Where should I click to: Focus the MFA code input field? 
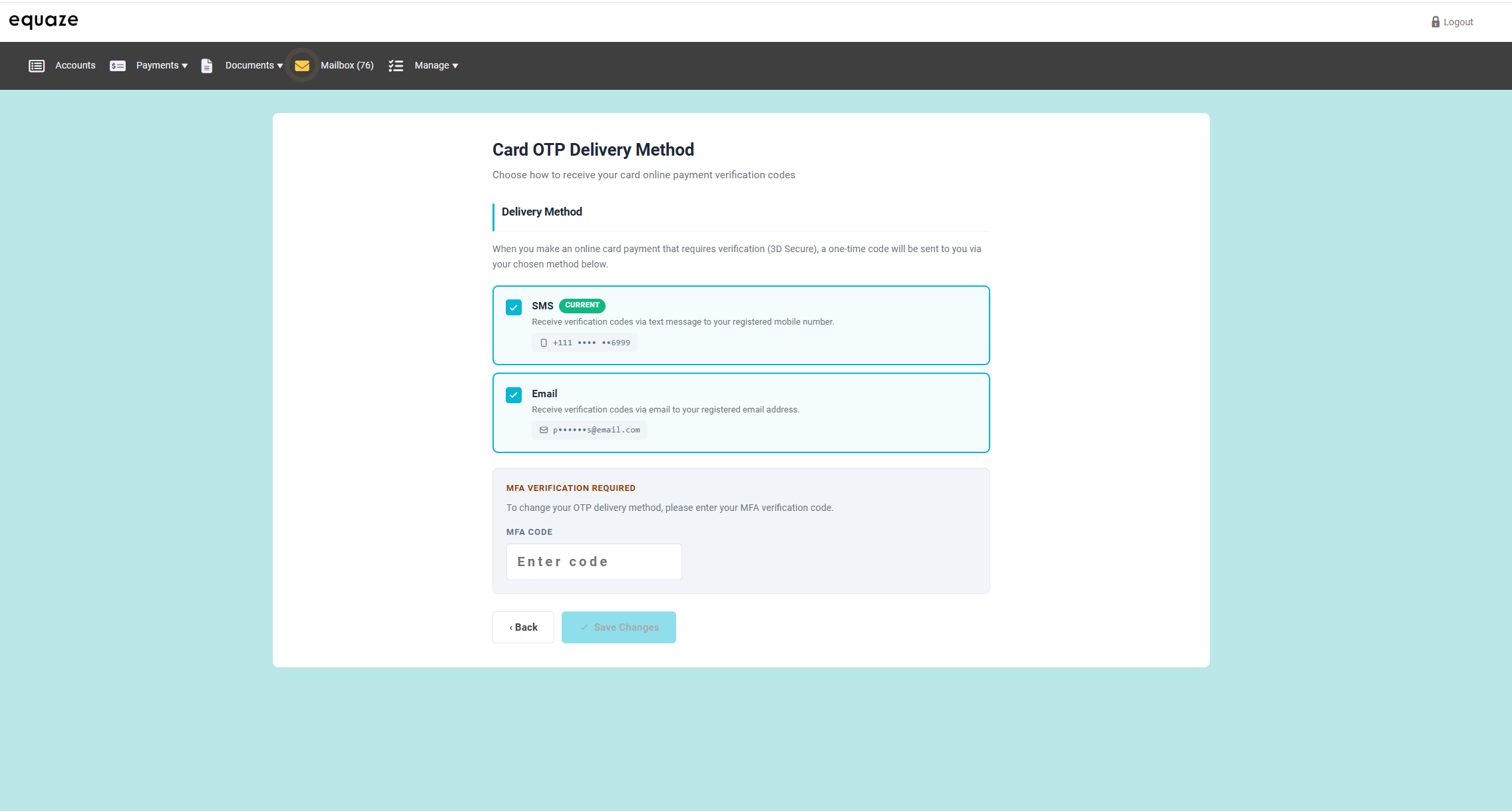(594, 562)
